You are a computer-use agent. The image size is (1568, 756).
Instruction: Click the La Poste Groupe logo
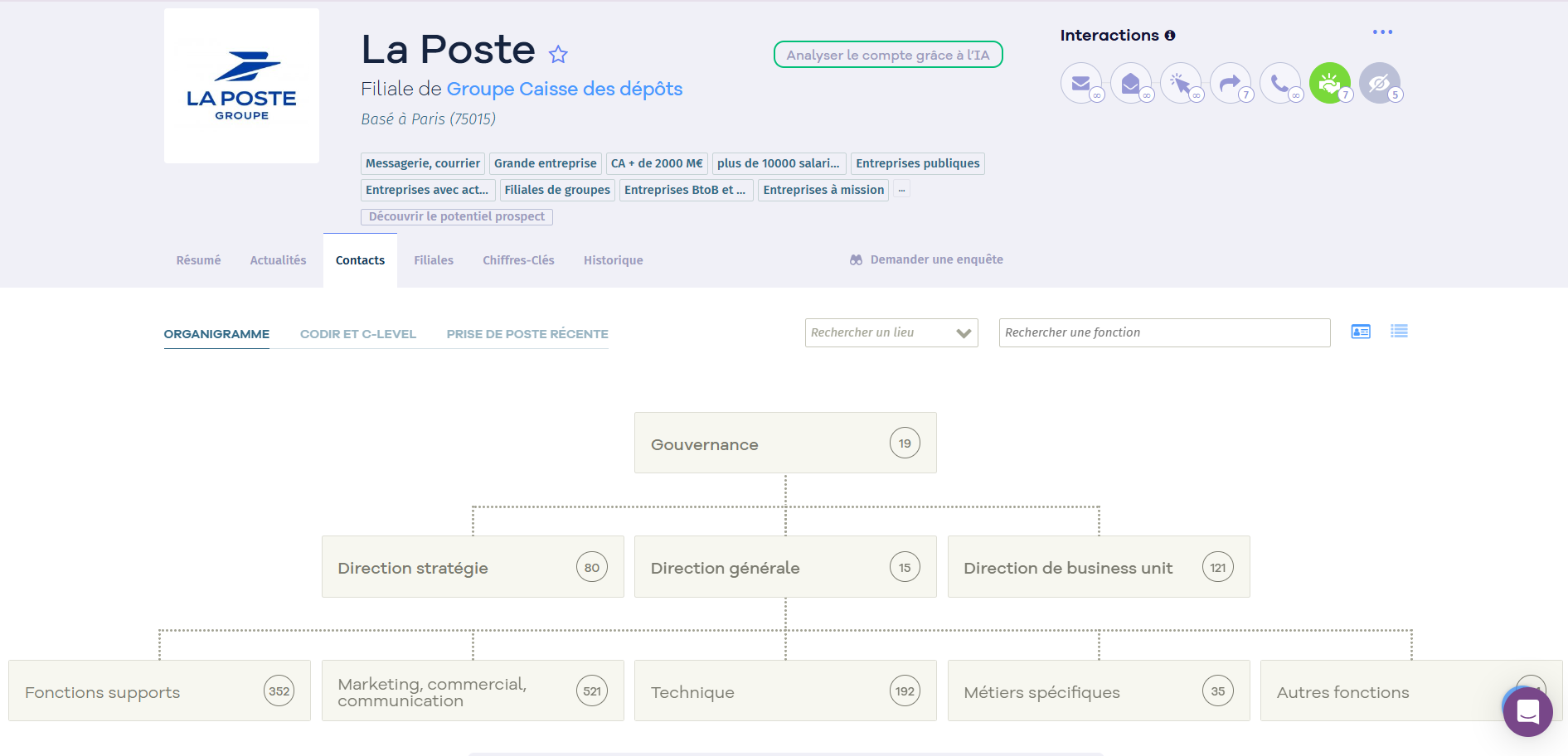click(241, 86)
